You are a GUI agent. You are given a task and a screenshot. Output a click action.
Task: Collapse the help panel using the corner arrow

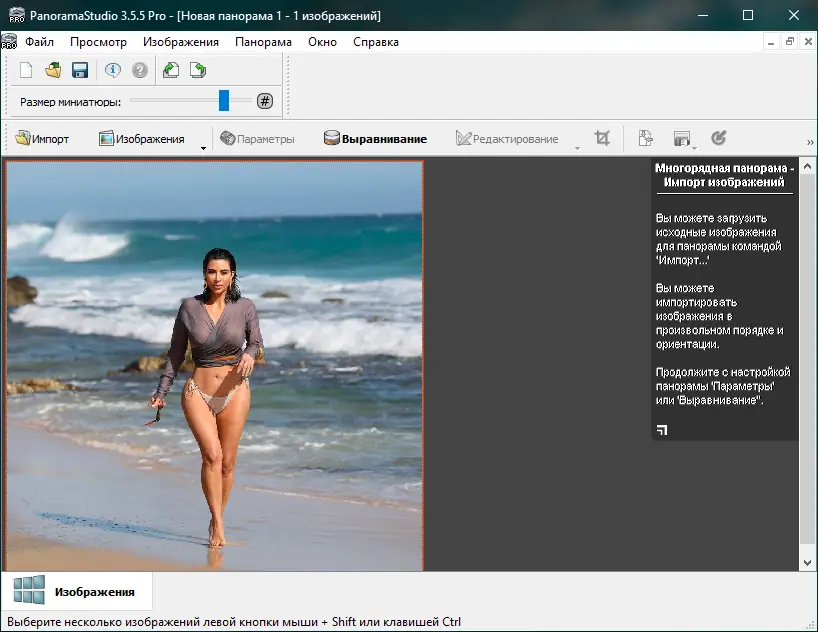pos(662,430)
